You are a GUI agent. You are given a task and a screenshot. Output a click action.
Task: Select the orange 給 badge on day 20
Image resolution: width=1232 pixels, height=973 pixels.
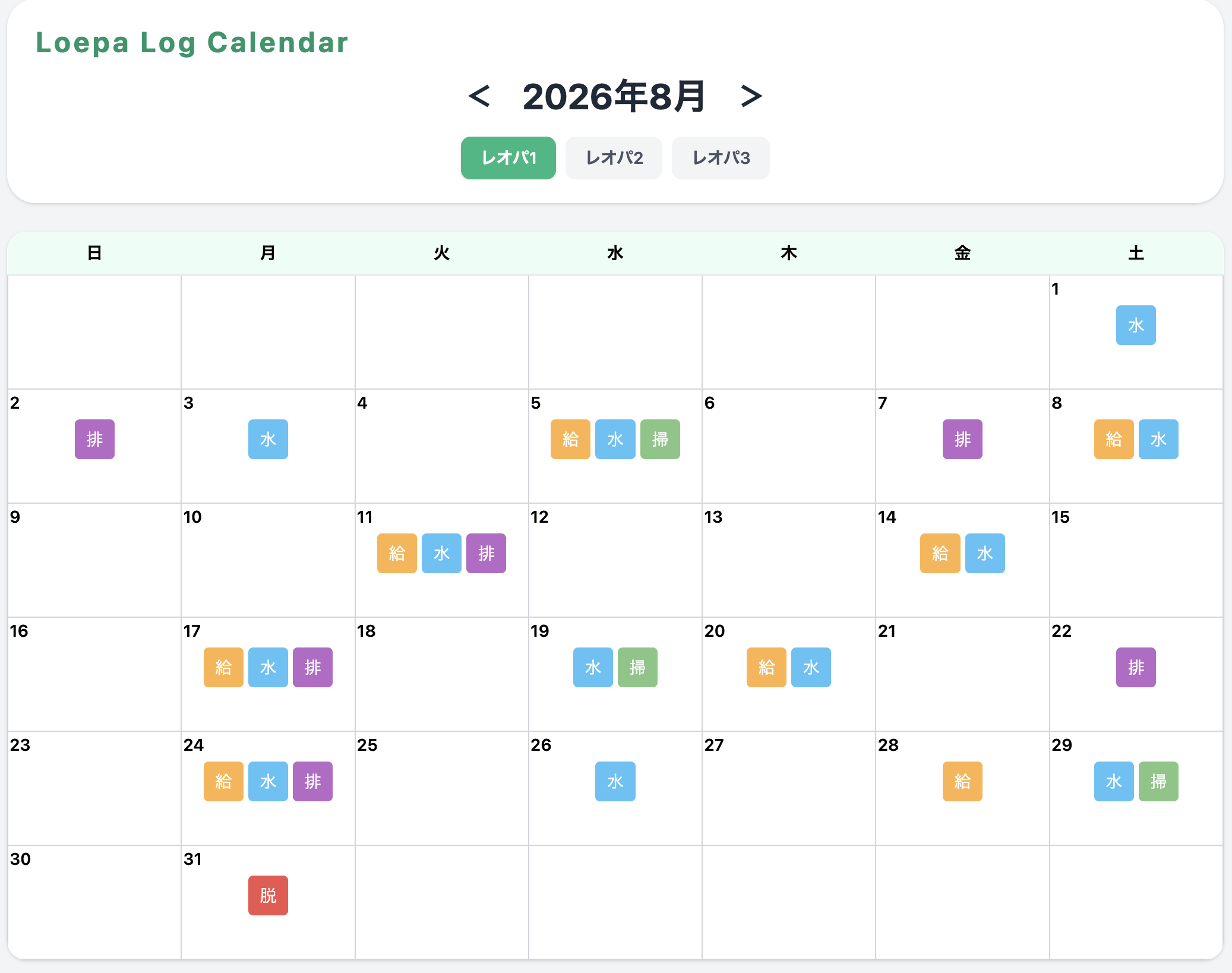point(766,667)
